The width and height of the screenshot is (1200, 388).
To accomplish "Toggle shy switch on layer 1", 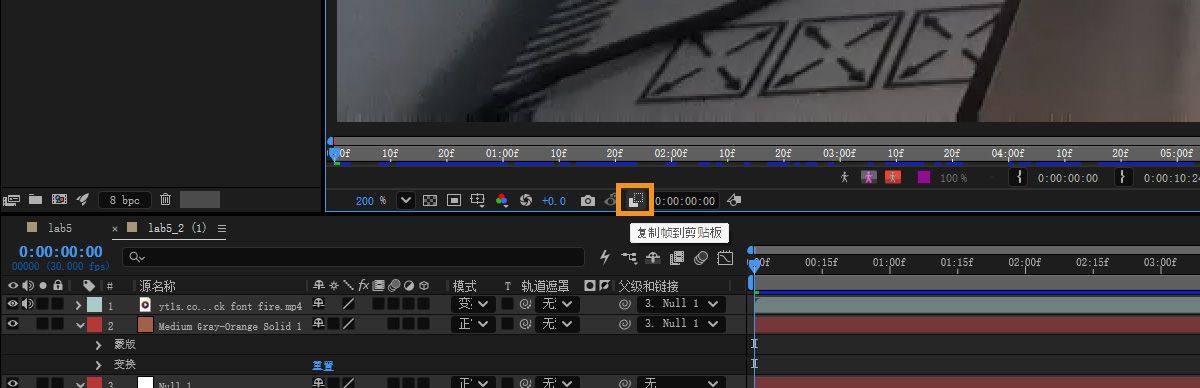I will (x=319, y=304).
